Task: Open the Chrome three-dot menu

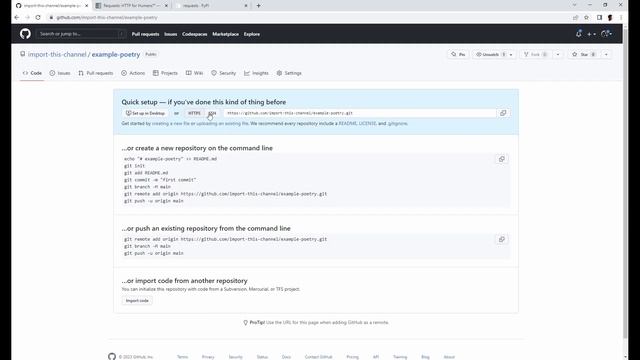Action: pos(621,18)
